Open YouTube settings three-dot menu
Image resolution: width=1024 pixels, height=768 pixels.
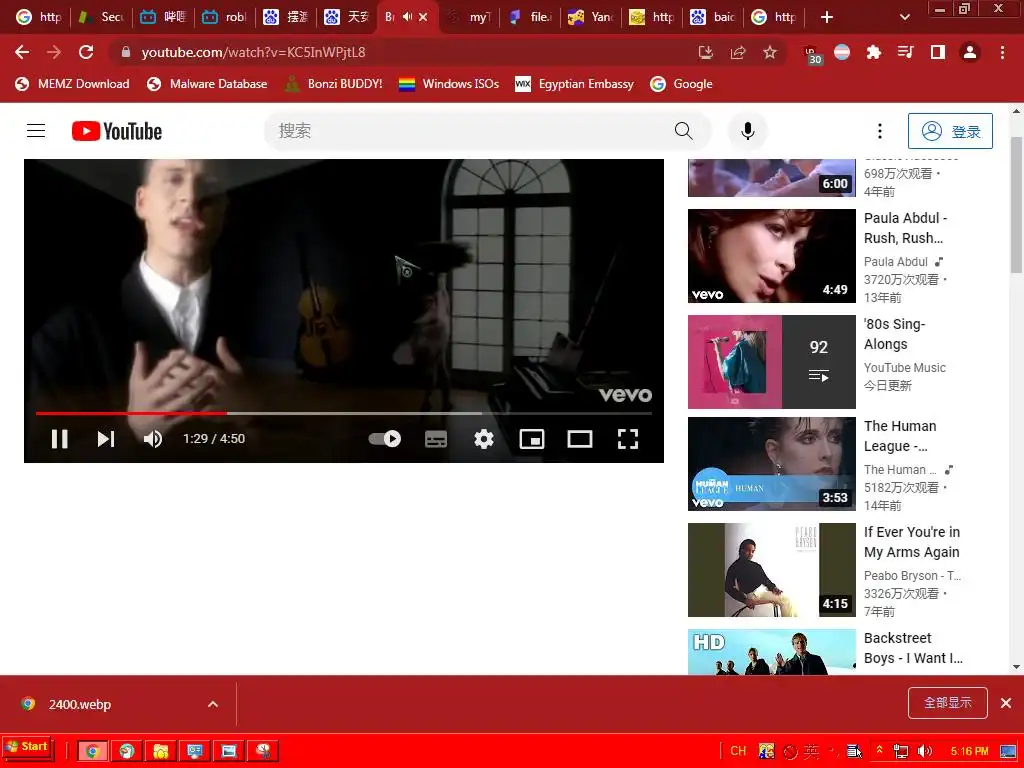coord(880,131)
